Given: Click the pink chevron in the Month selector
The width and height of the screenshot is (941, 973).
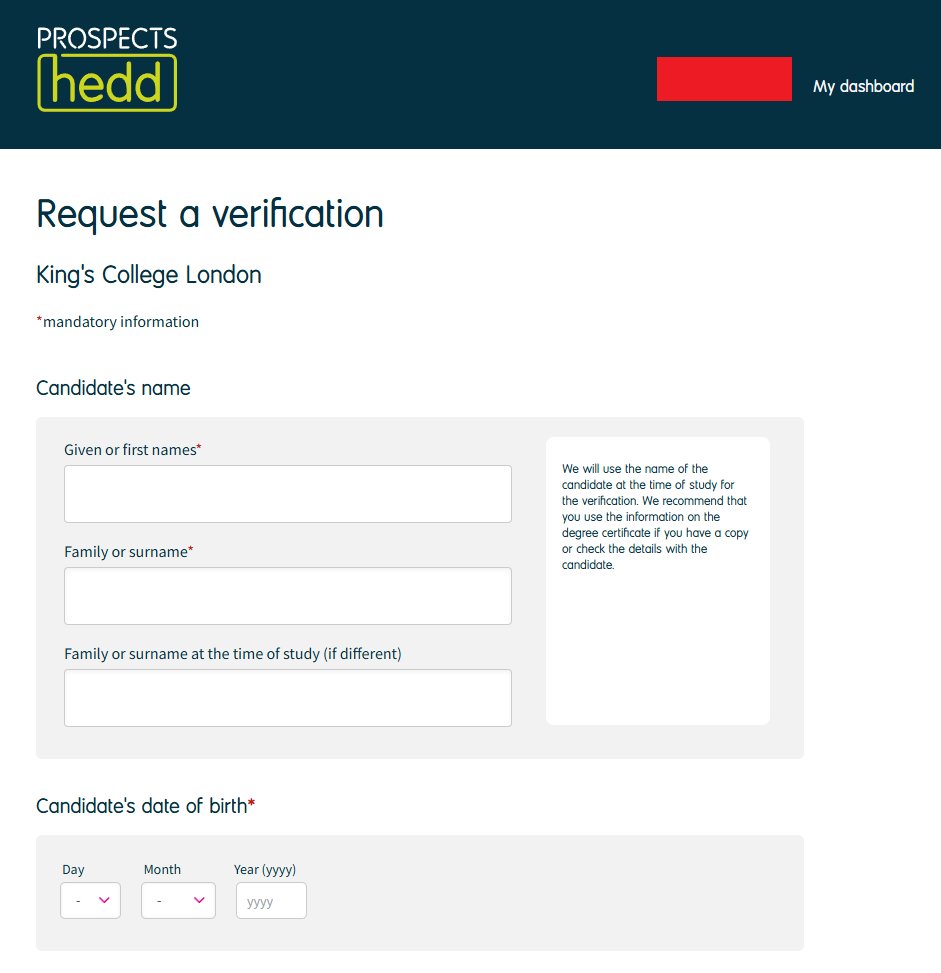Looking at the screenshot, I should [x=199, y=900].
